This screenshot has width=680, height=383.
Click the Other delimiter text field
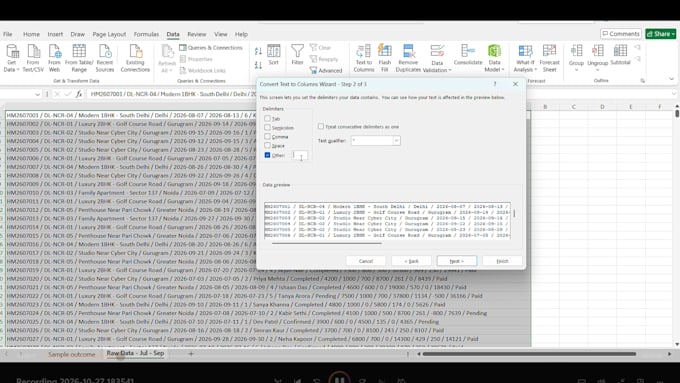point(299,155)
